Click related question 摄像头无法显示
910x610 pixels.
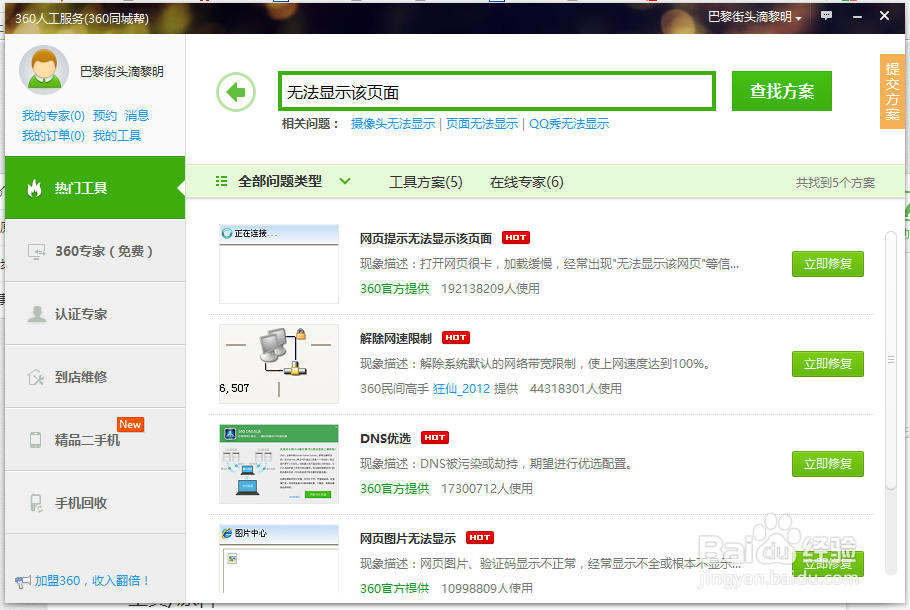point(393,124)
